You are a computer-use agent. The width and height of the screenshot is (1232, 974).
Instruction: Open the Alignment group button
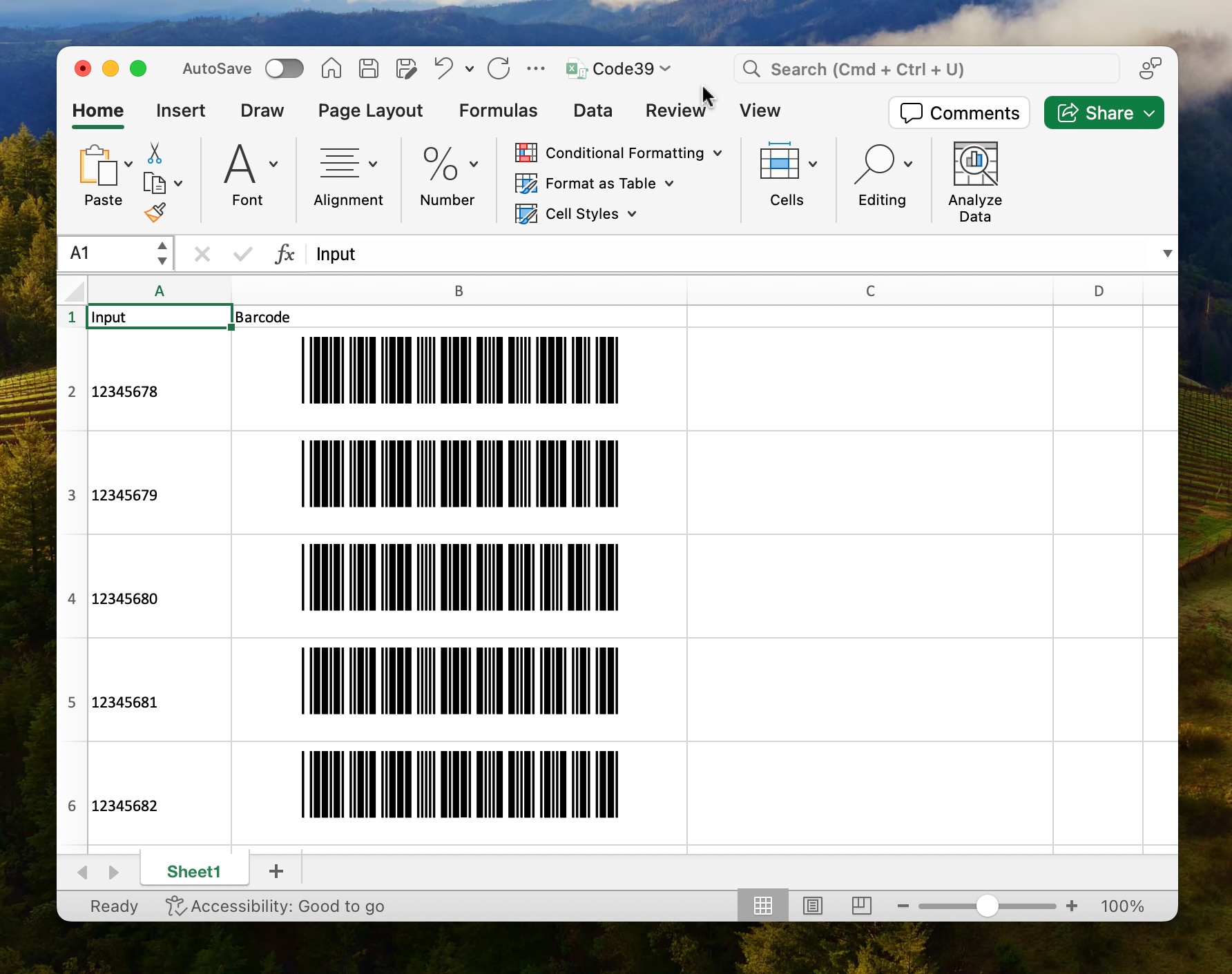click(x=348, y=175)
